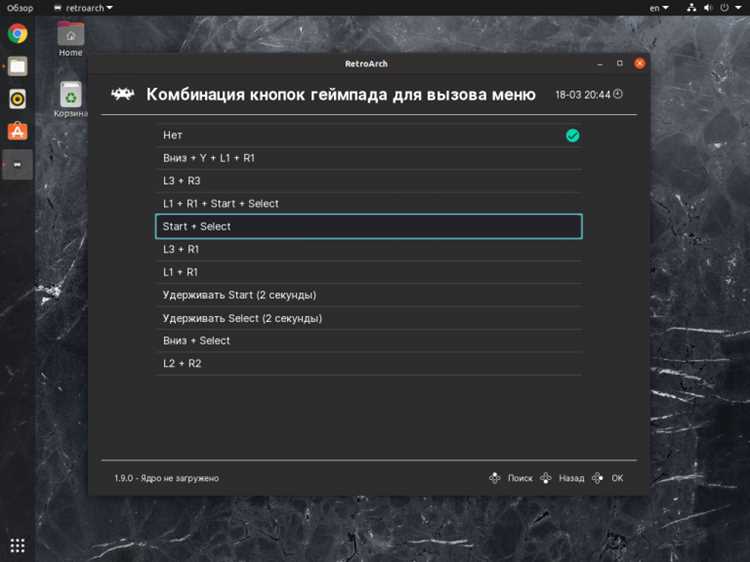Click the Назад button
This screenshot has height=562, width=750.
click(562, 478)
